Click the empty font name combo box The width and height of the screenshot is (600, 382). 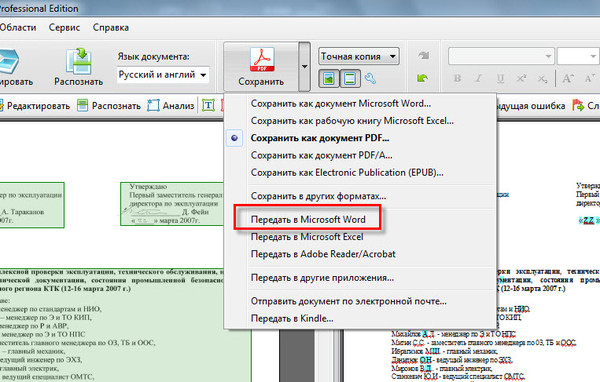(501, 57)
